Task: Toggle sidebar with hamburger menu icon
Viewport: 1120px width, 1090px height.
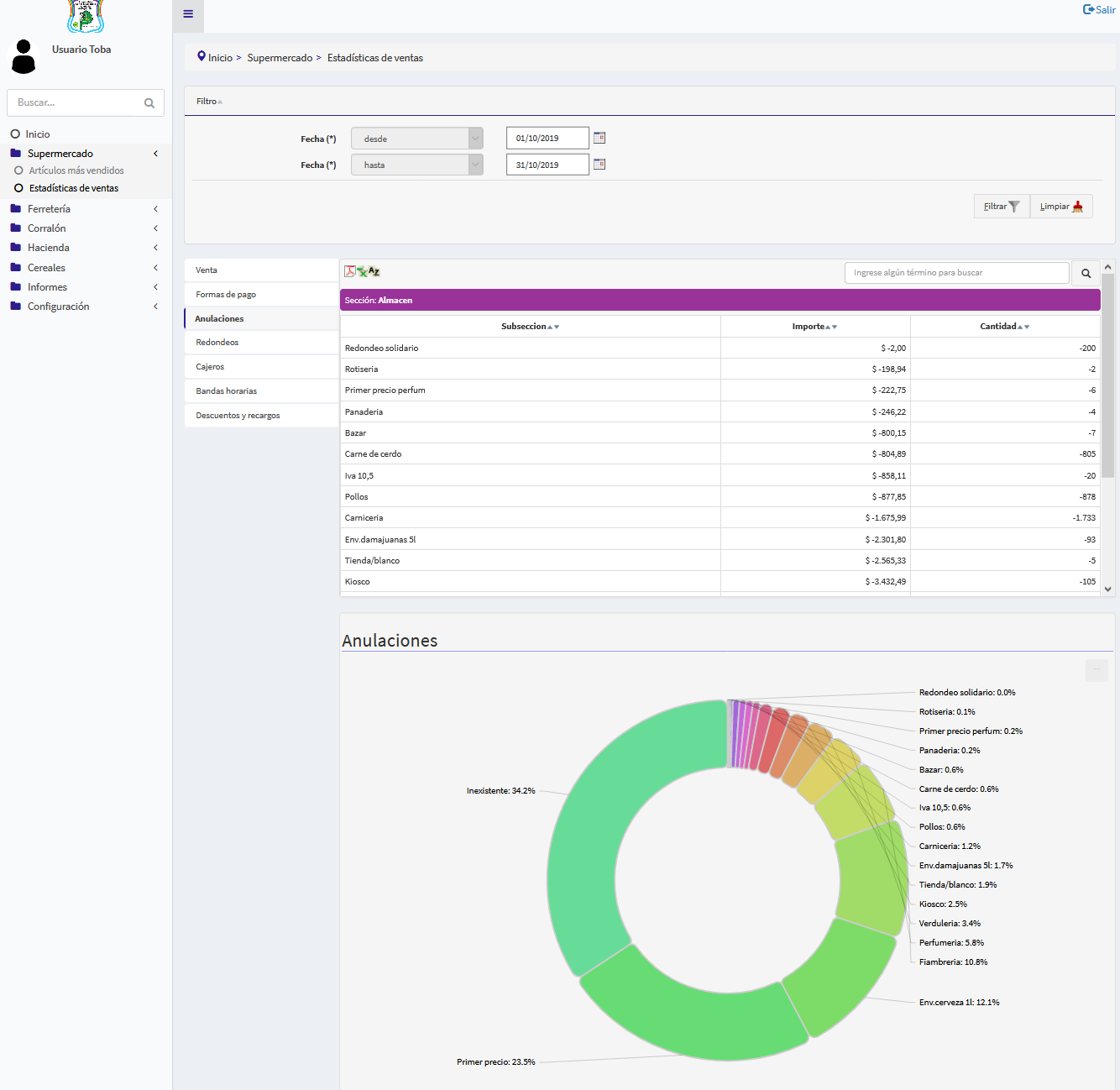Action: pyautogui.click(x=188, y=14)
